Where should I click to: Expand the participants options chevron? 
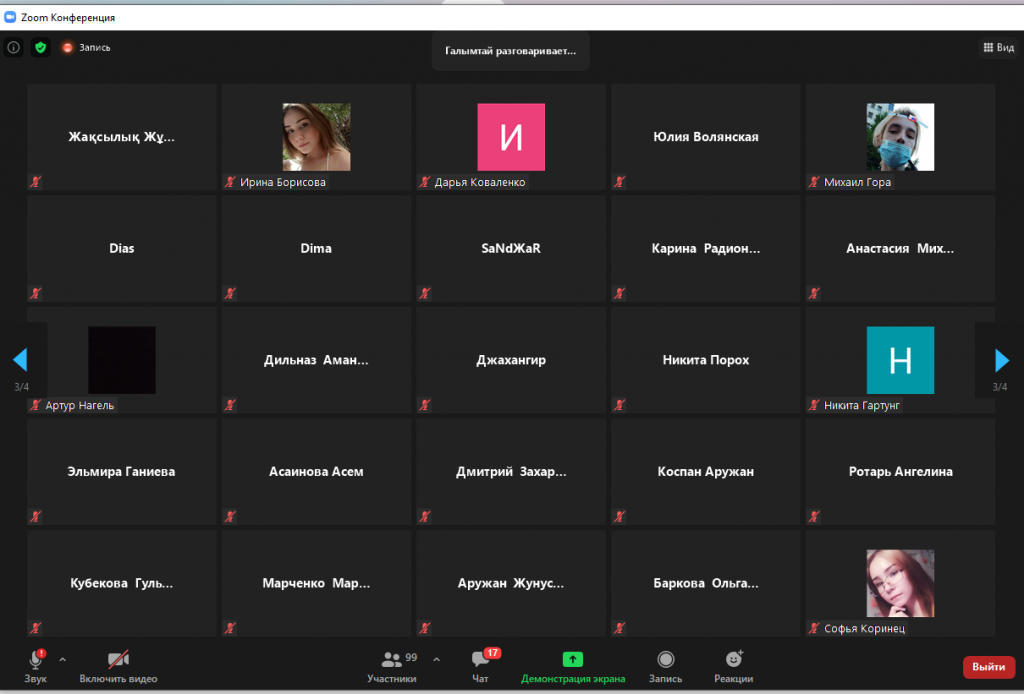tap(436, 659)
